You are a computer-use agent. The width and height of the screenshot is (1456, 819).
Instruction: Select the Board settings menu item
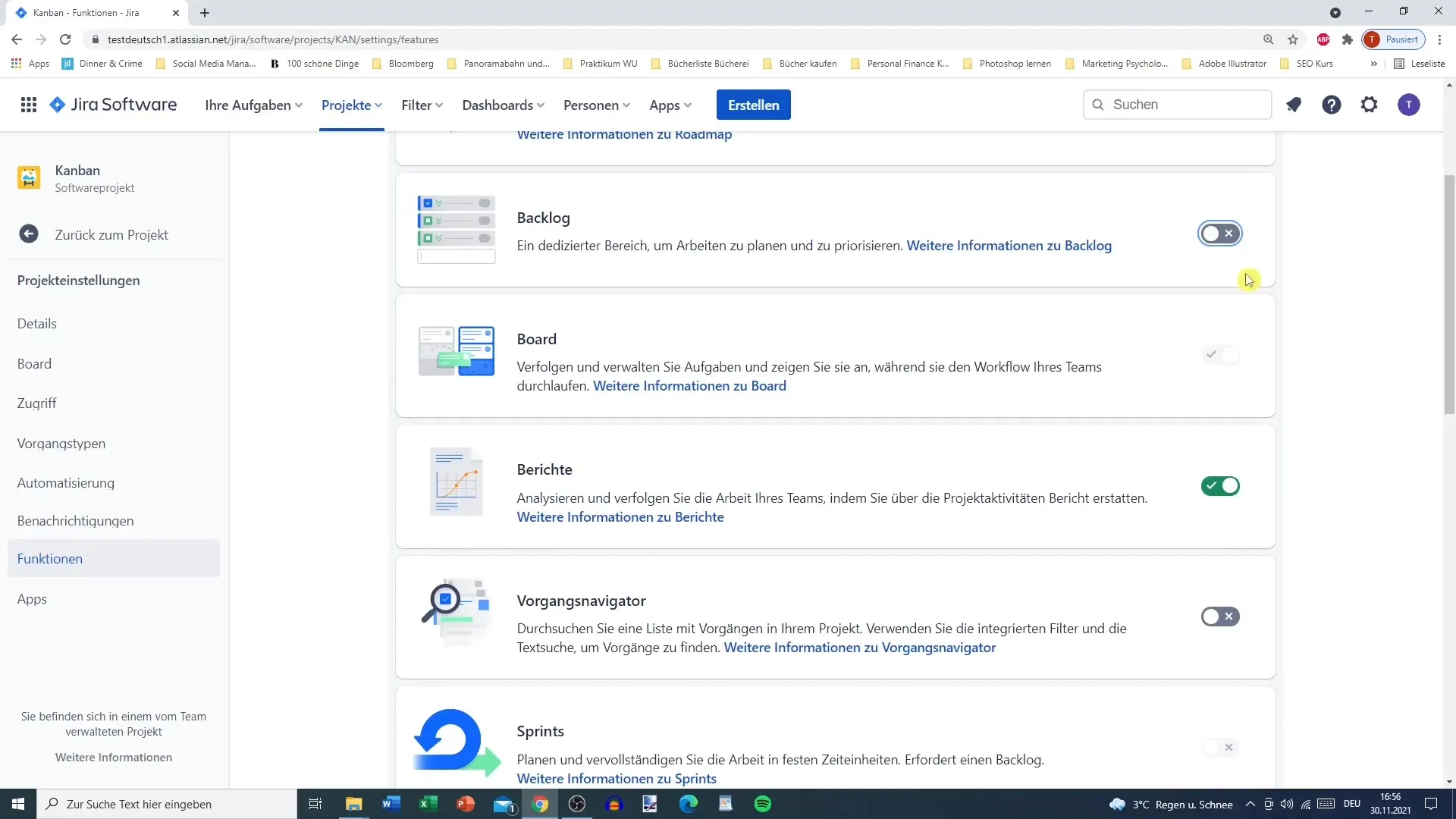(34, 363)
